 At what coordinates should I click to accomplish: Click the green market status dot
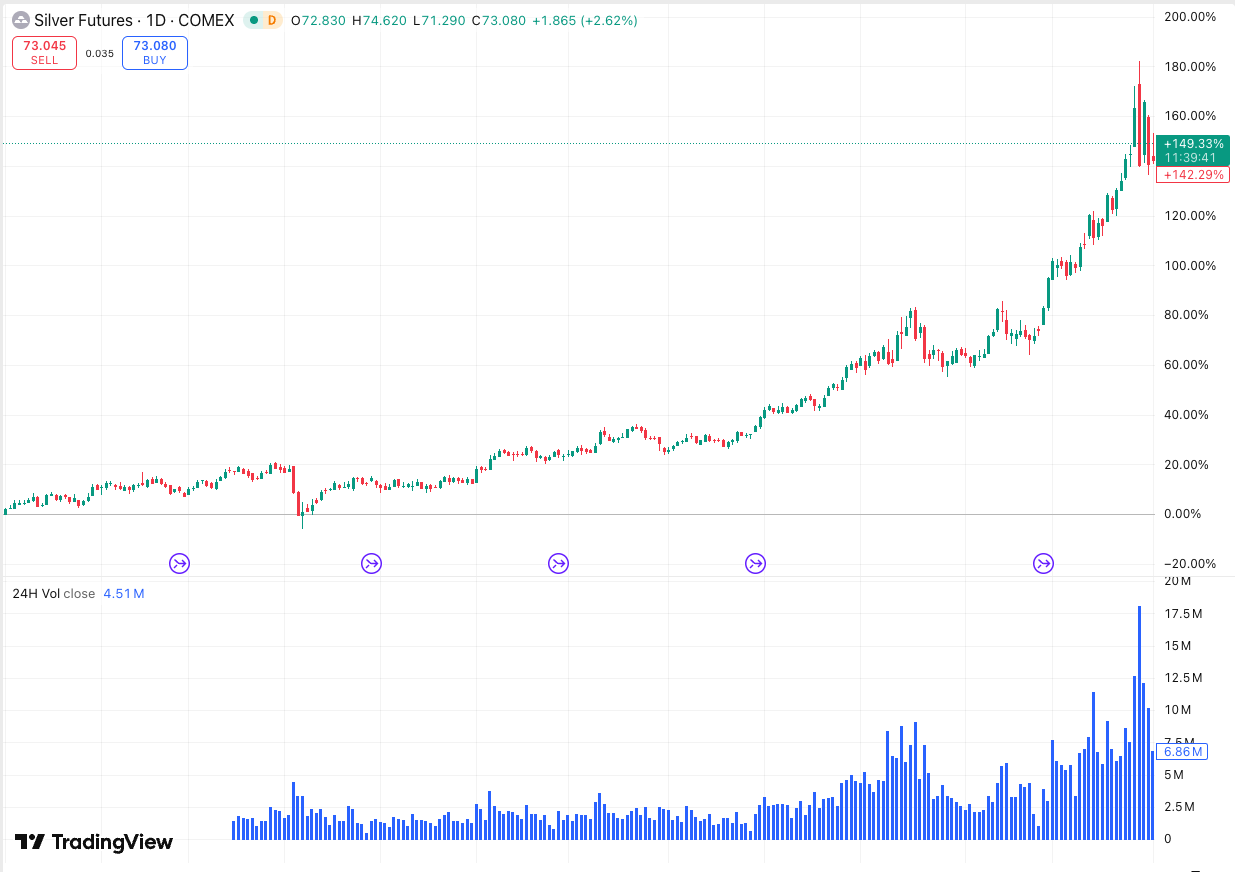click(254, 20)
